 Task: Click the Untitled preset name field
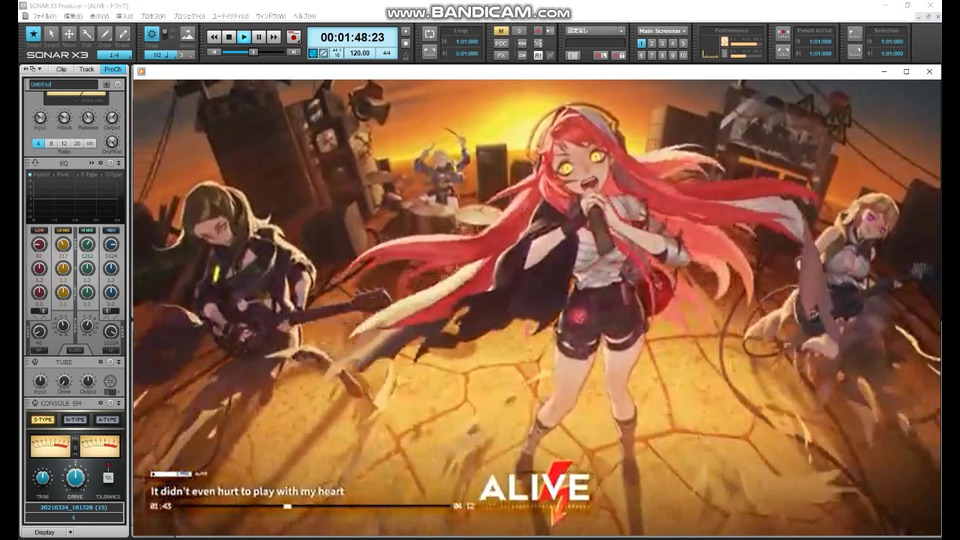coord(63,84)
